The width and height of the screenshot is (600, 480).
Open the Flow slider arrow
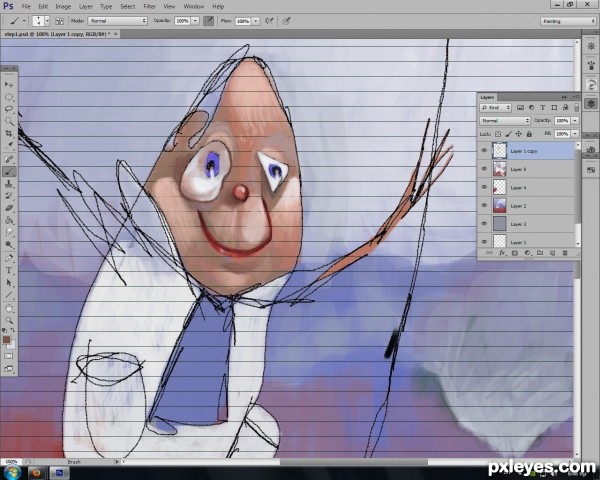pos(256,21)
